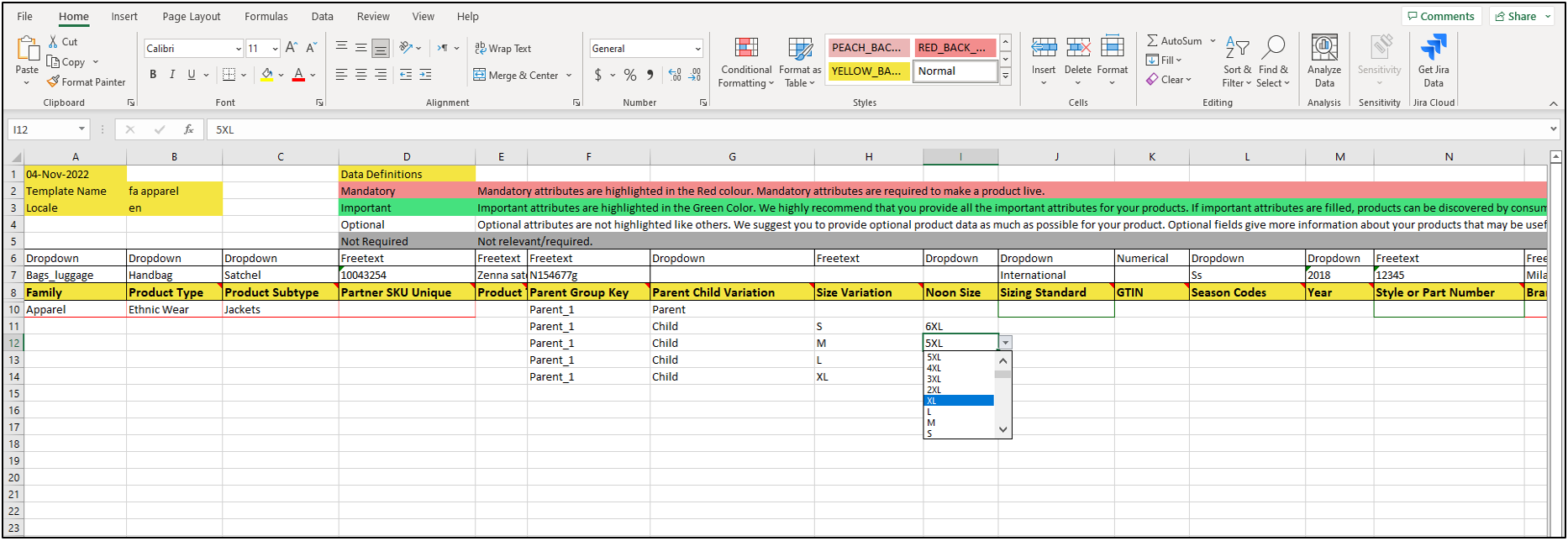Click the Merge & Center icon

[x=480, y=76]
